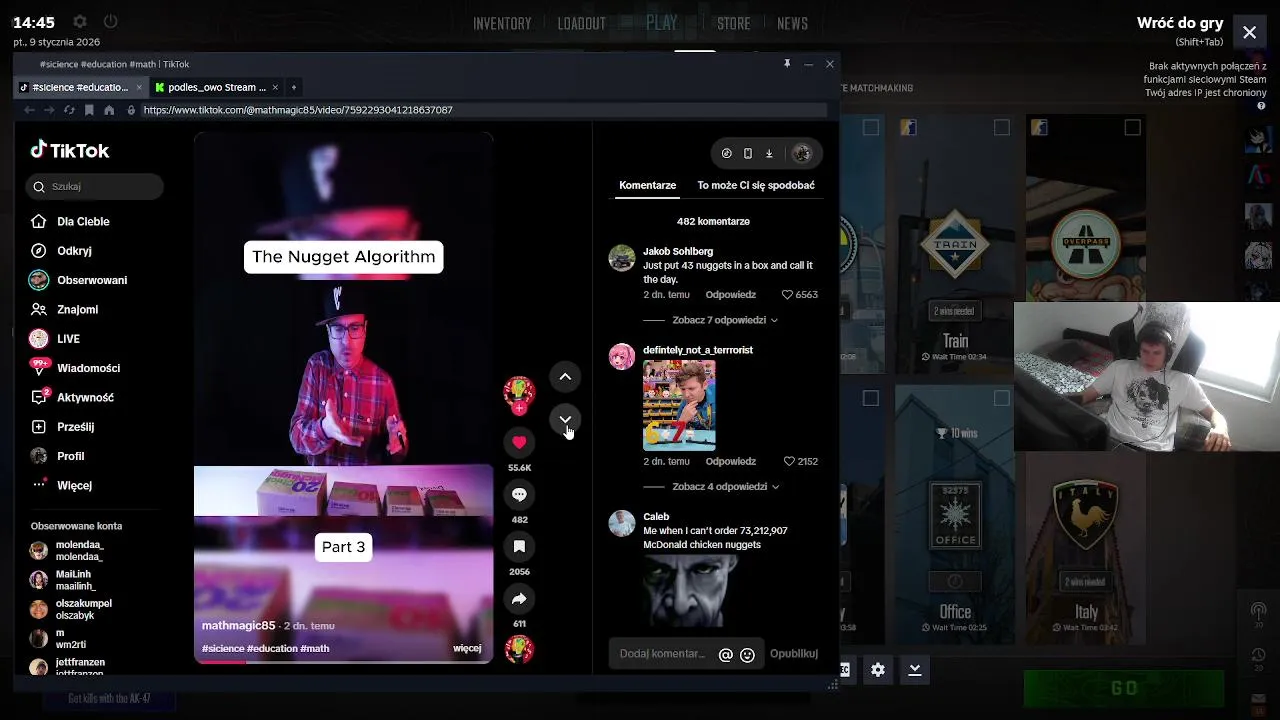Save the video with the bookmark button
This screenshot has width=1280, height=720.
tap(519, 546)
